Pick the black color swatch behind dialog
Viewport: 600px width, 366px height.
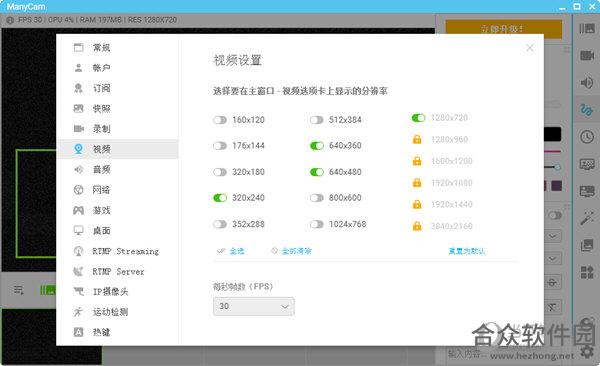pyautogui.click(x=553, y=134)
